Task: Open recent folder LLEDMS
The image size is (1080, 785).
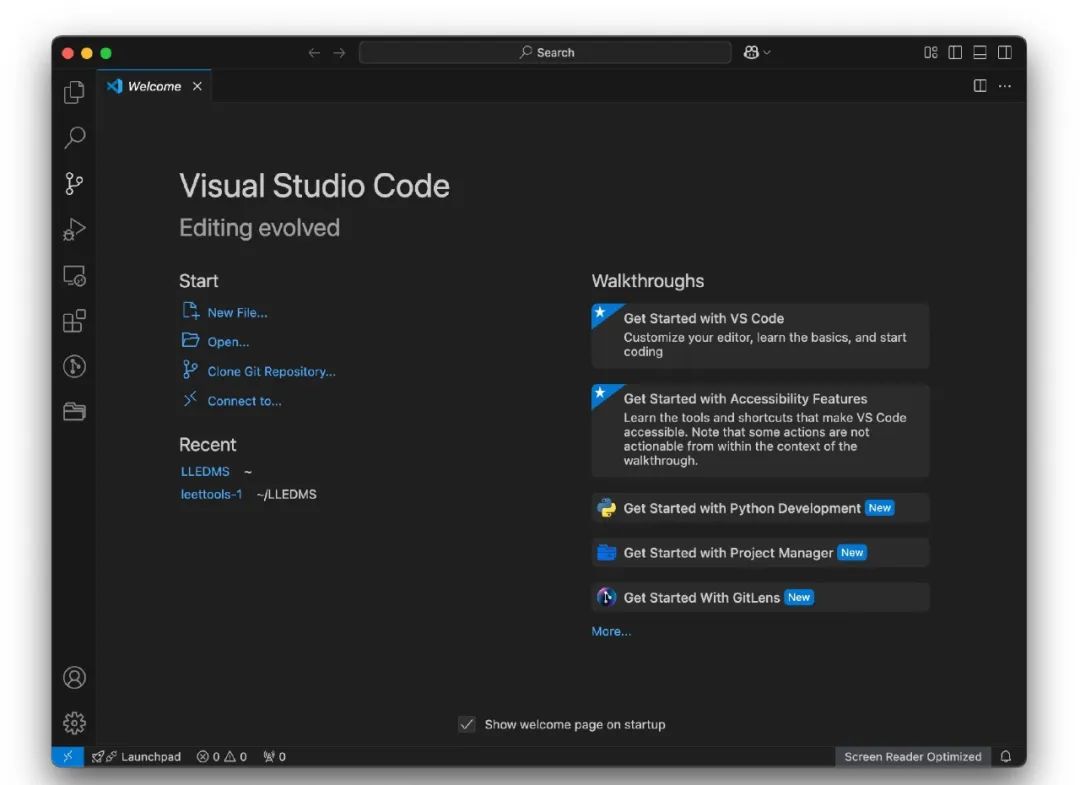Action: [x=205, y=472]
